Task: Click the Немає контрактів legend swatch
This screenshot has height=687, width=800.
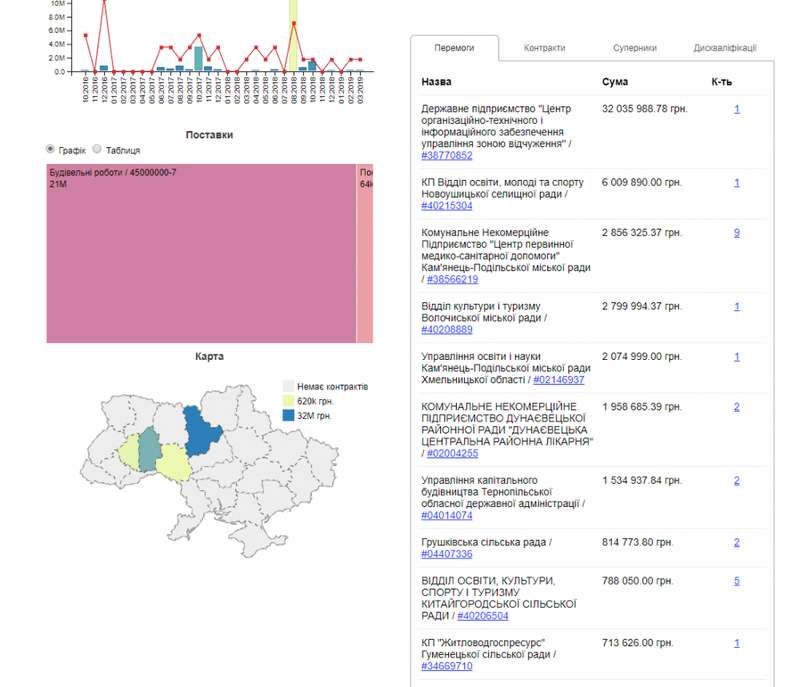Action: point(289,386)
